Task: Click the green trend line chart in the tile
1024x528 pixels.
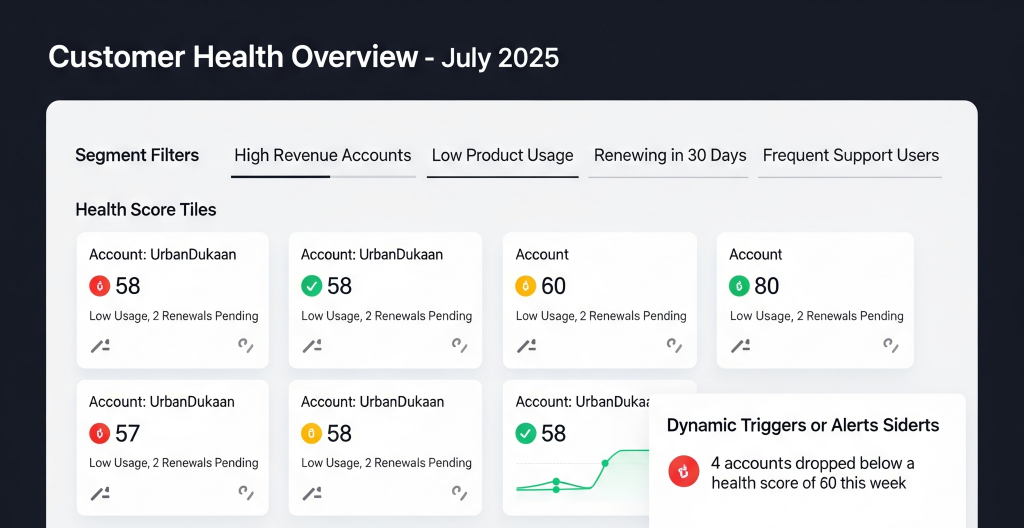Action: click(580, 472)
